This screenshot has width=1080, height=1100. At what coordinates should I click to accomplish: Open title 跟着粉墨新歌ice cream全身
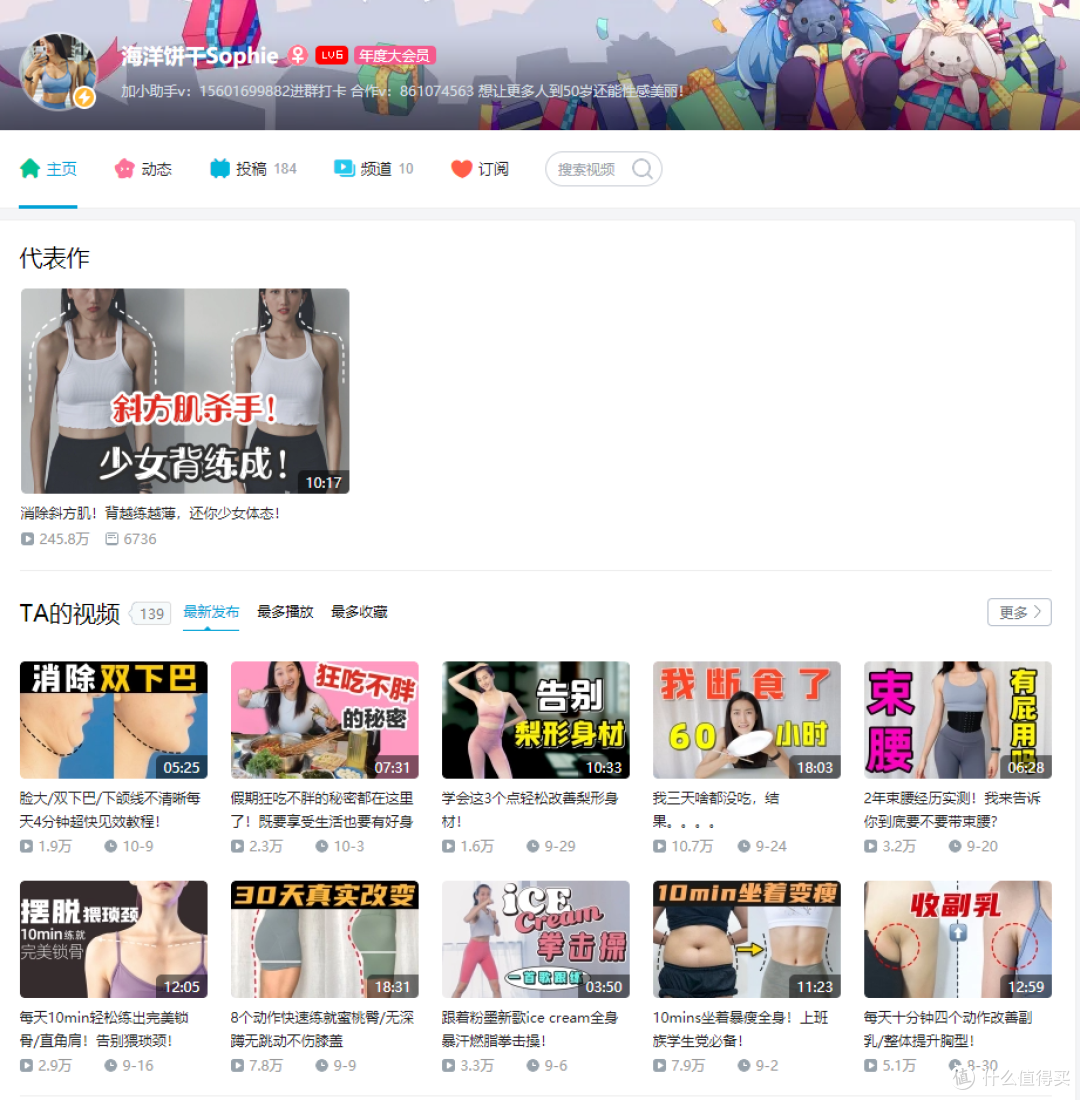[x=530, y=1029]
